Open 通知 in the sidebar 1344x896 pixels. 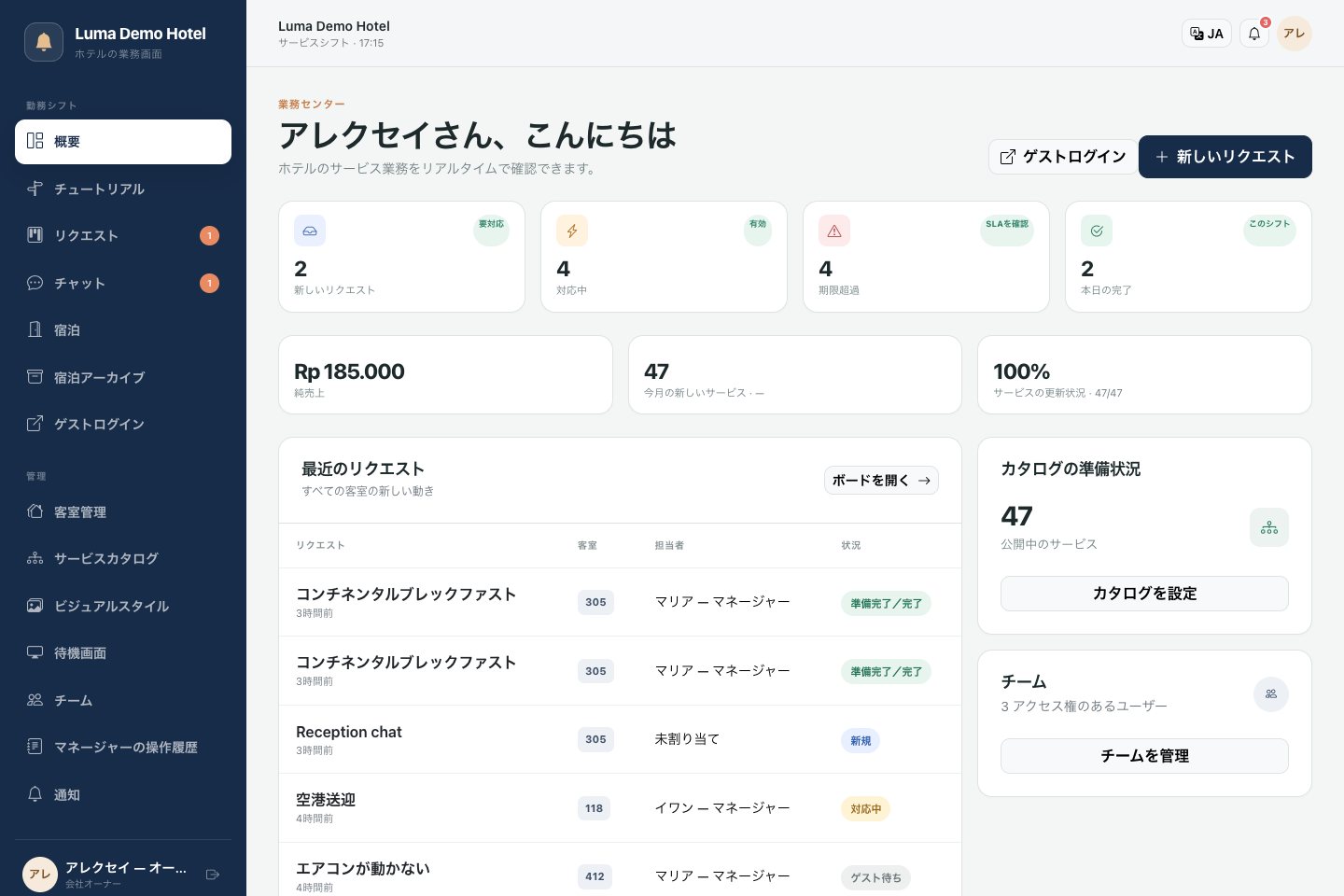point(123,794)
